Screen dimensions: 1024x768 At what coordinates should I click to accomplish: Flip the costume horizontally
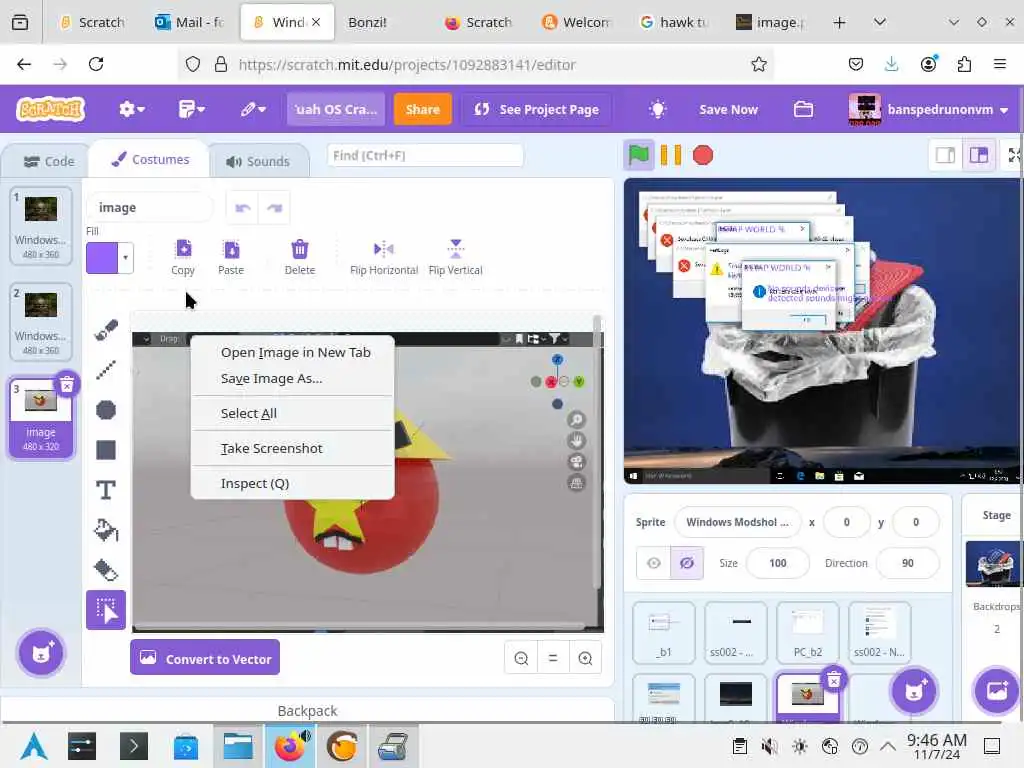pos(384,257)
